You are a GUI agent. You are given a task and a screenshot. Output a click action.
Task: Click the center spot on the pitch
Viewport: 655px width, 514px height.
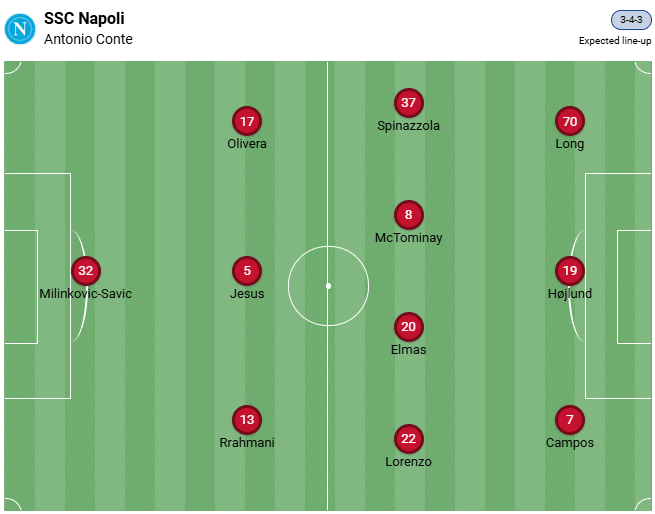click(328, 286)
